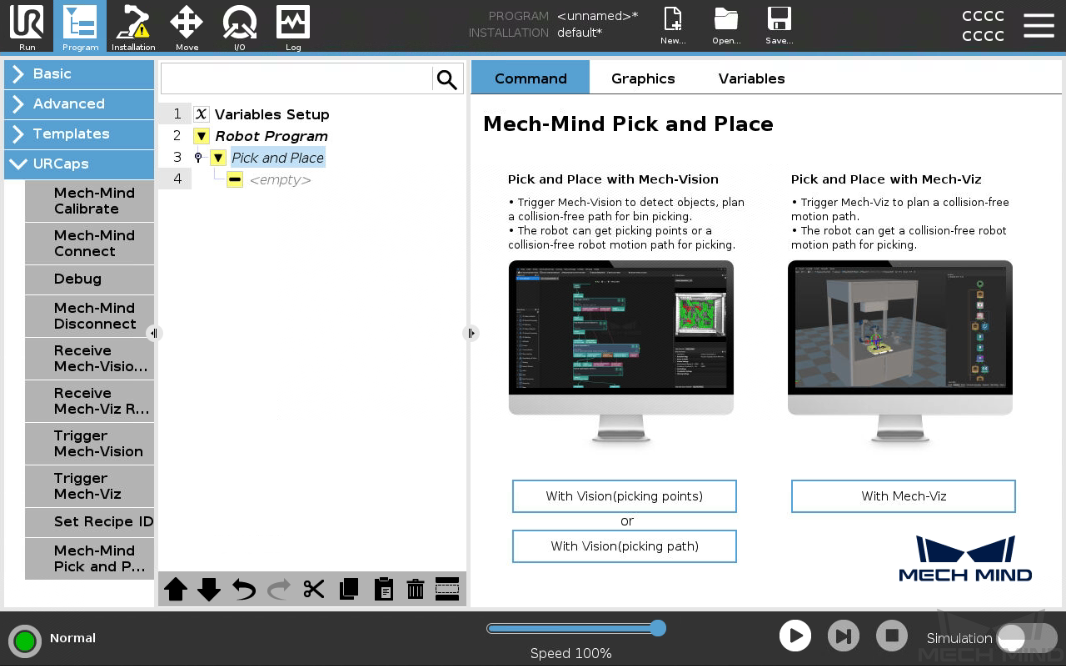Click the Speed slider handle
The height and width of the screenshot is (666, 1066).
(657, 628)
